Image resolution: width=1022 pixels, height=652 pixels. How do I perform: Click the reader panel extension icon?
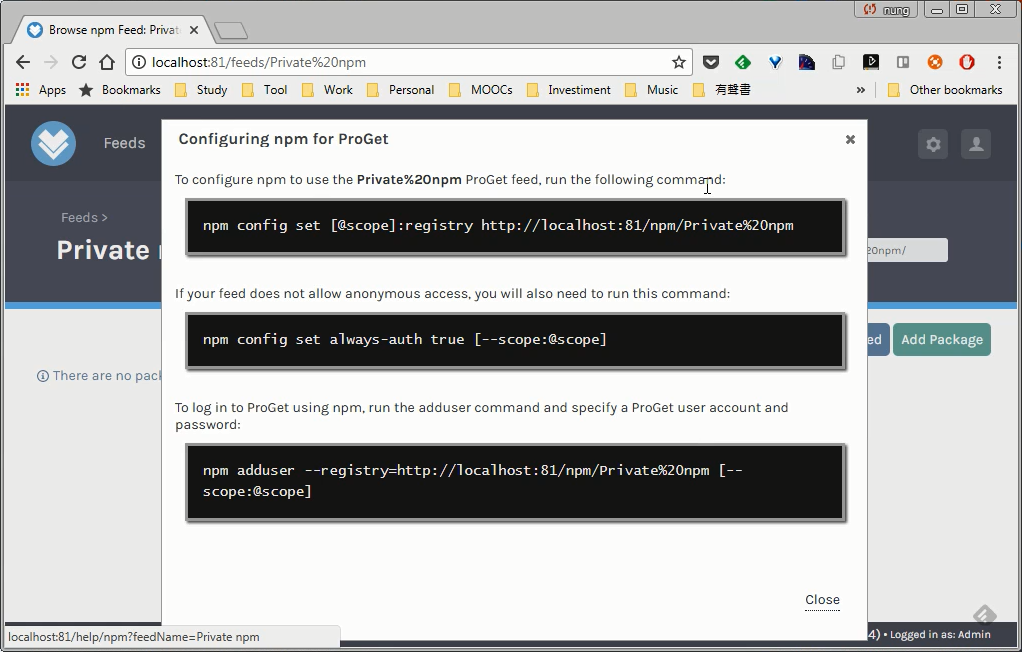tap(903, 62)
